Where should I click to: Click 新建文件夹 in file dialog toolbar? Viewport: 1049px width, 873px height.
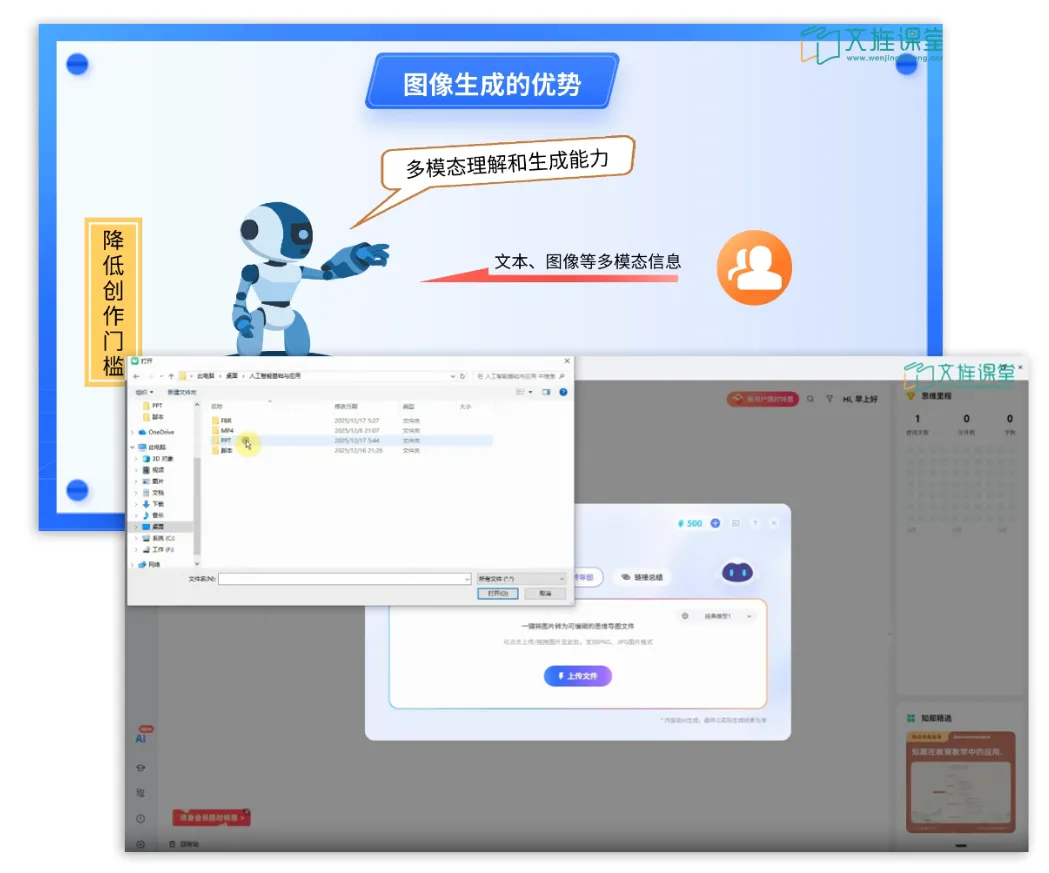tap(181, 392)
